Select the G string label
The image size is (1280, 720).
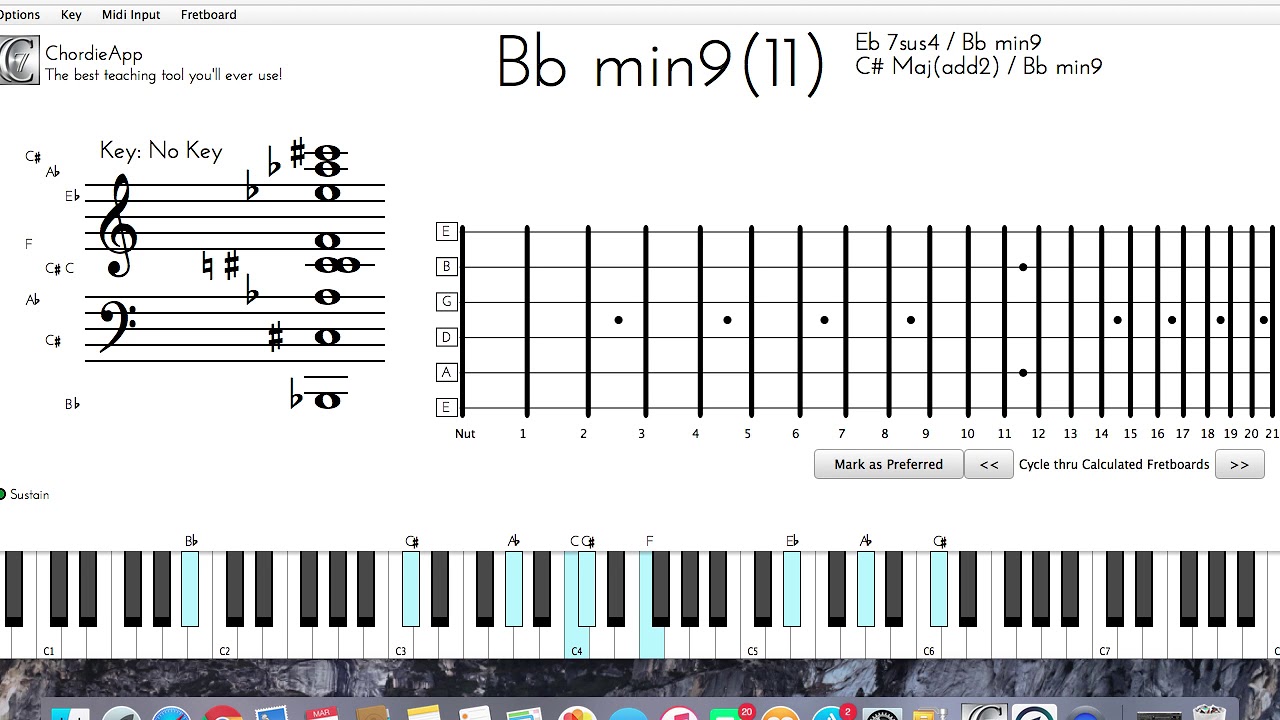pos(446,301)
